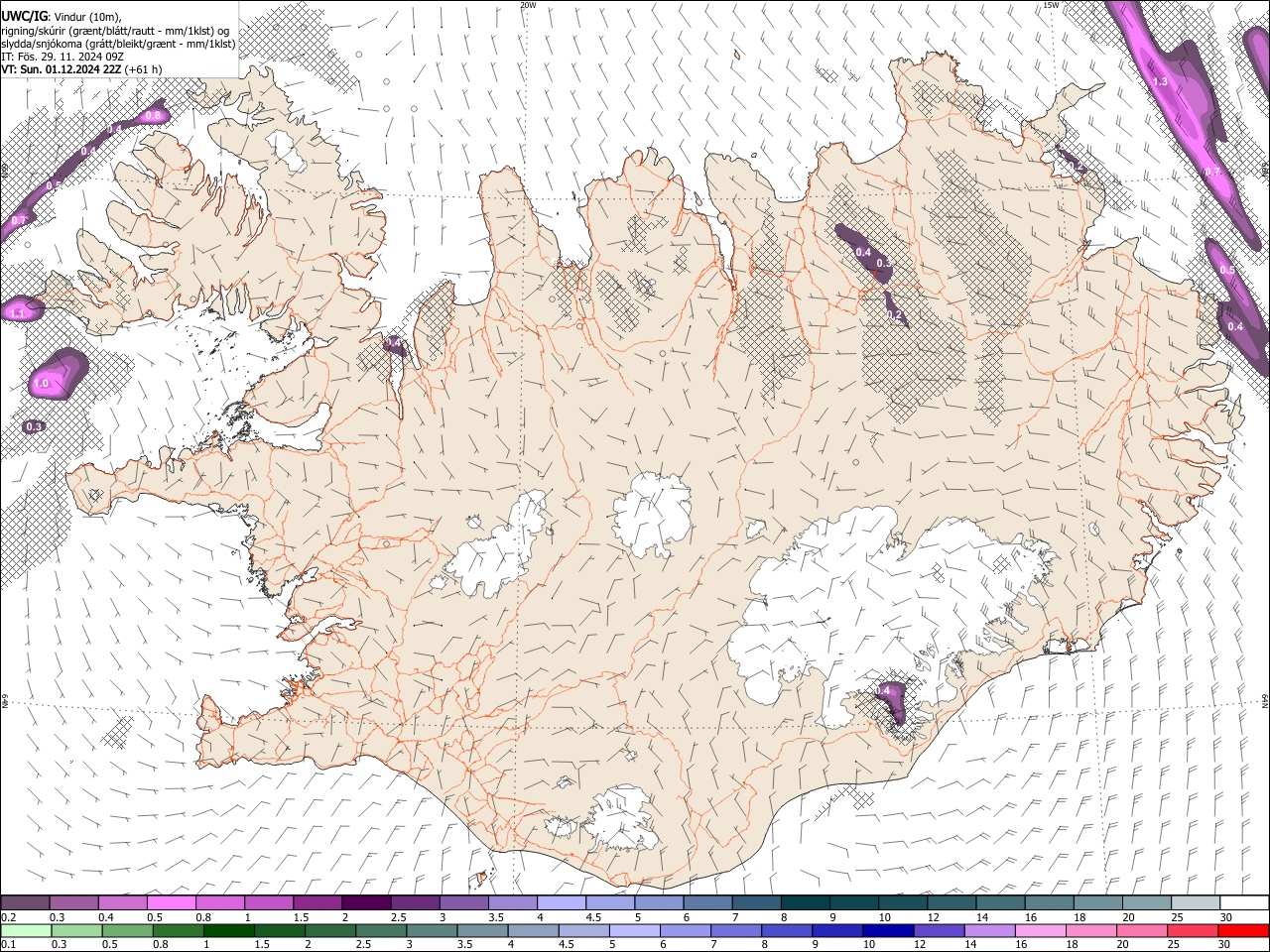1270x952 pixels.
Task: Click the 0.4 label over southeast glacier
Action: [x=884, y=690]
